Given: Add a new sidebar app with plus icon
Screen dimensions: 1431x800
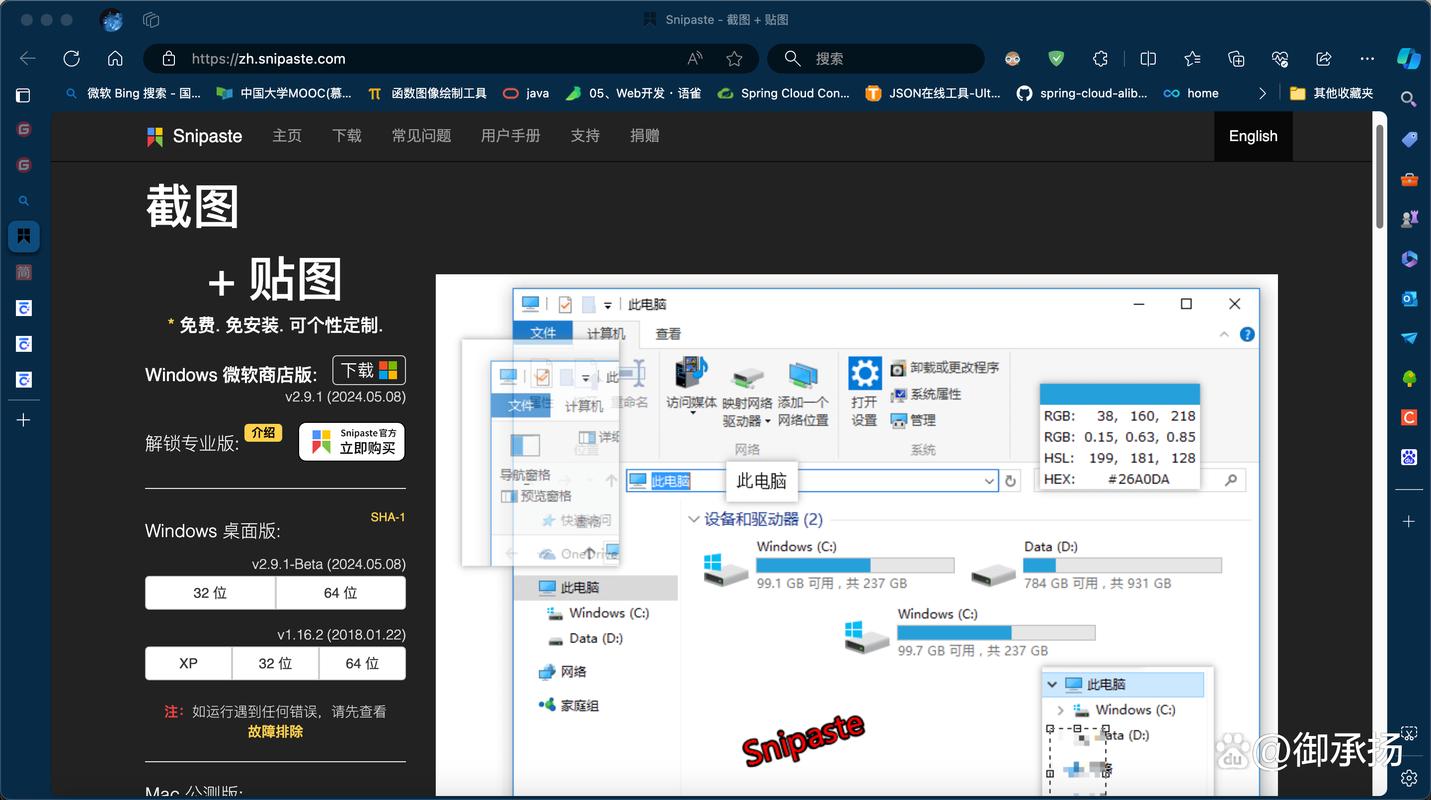Looking at the screenshot, I should [x=1409, y=521].
